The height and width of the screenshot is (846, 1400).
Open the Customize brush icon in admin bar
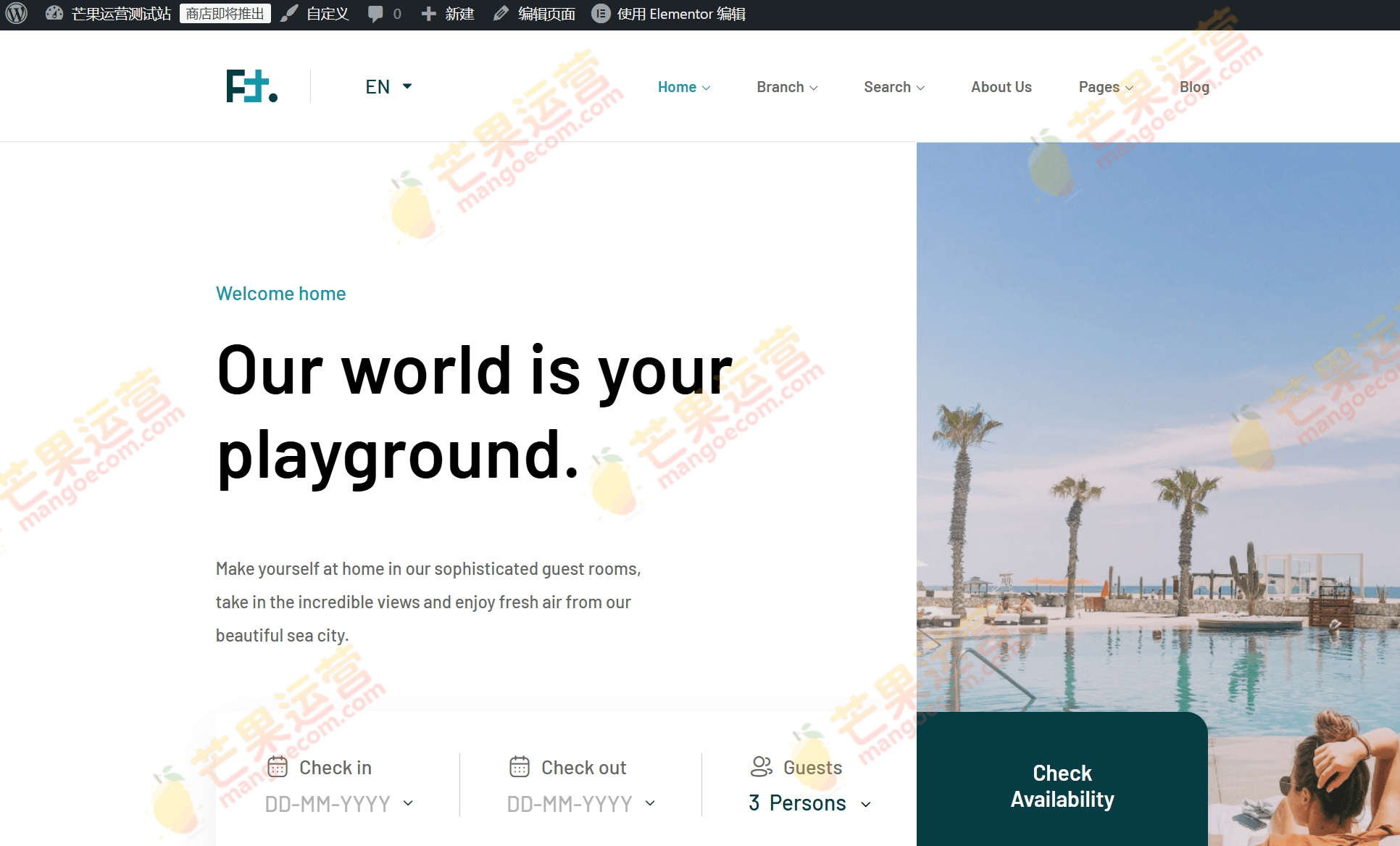pyautogui.click(x=289, y=13)
